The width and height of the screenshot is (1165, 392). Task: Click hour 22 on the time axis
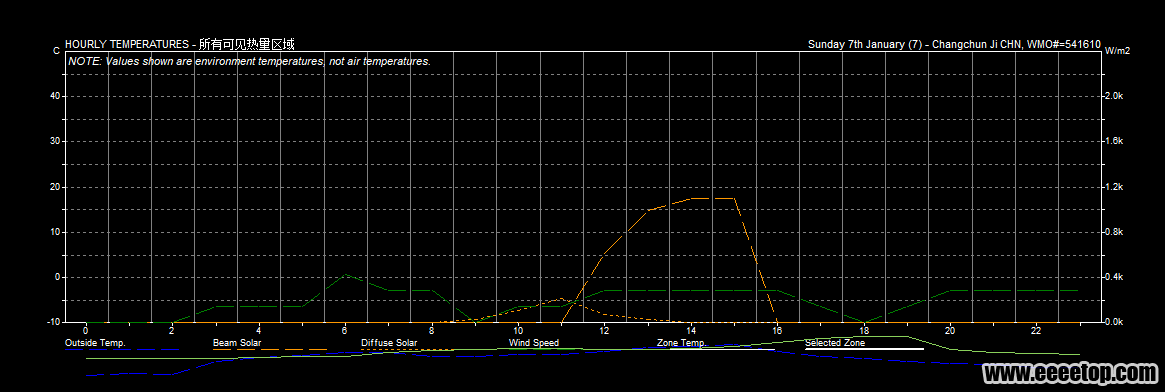click(1037, 330)
